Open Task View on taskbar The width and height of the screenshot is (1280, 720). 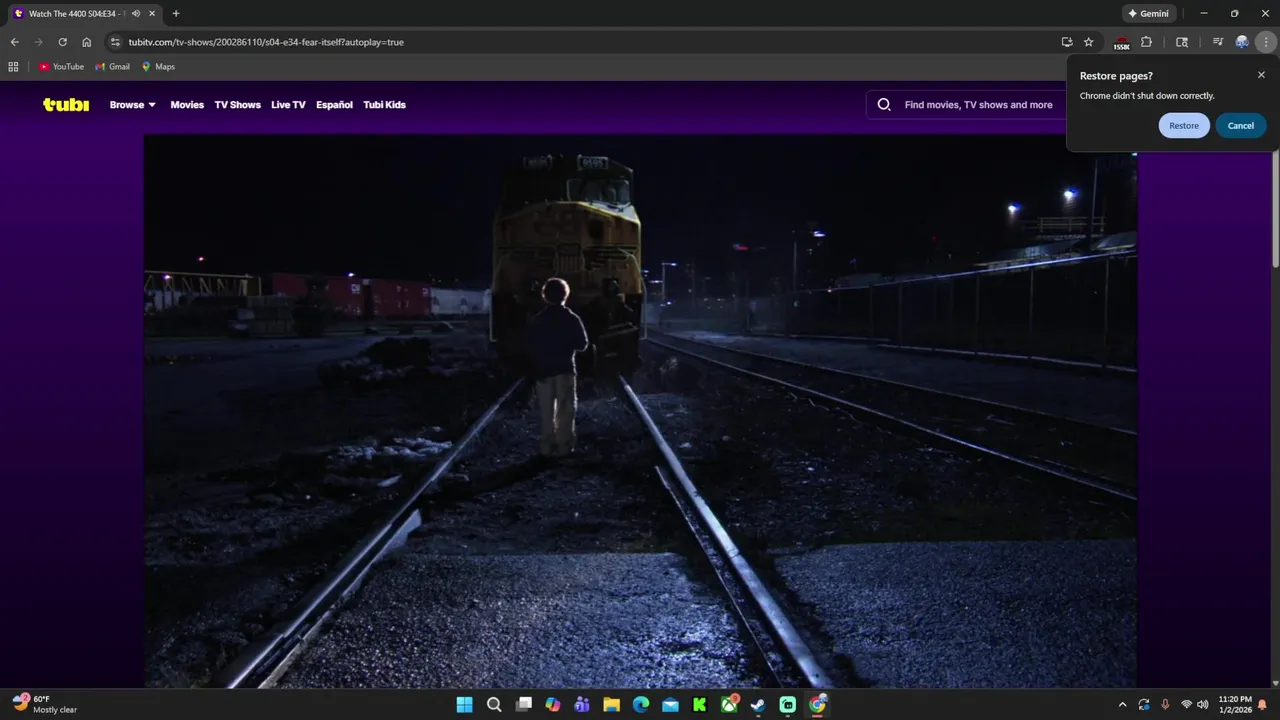[523, 704]
